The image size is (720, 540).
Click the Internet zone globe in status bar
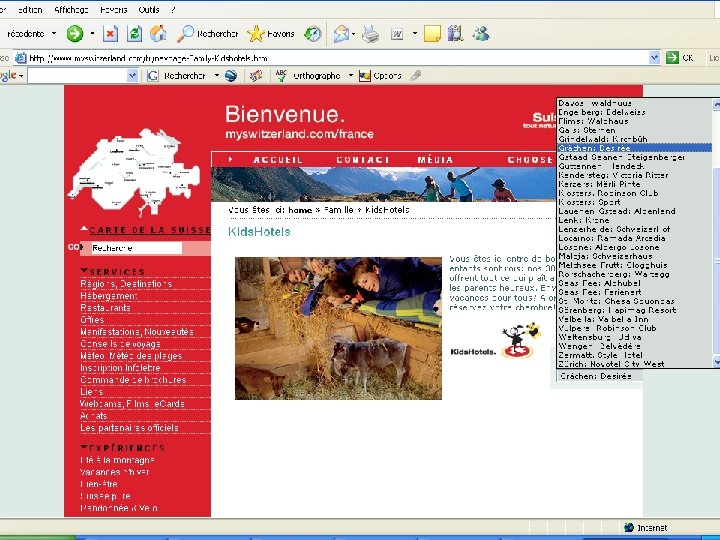pos(629,528)
